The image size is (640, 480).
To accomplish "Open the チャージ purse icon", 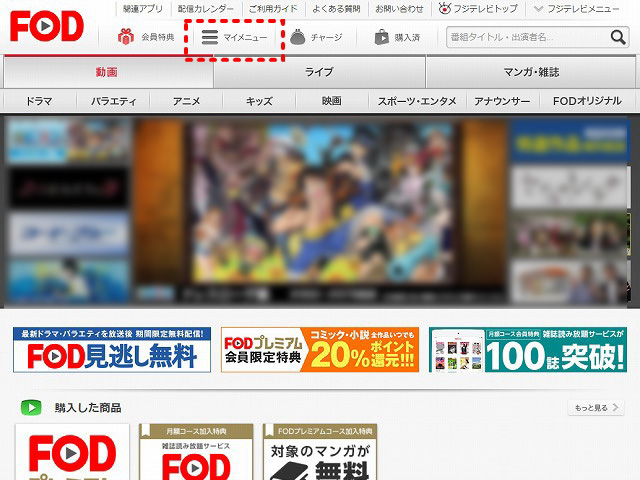I will coord(298,37).
